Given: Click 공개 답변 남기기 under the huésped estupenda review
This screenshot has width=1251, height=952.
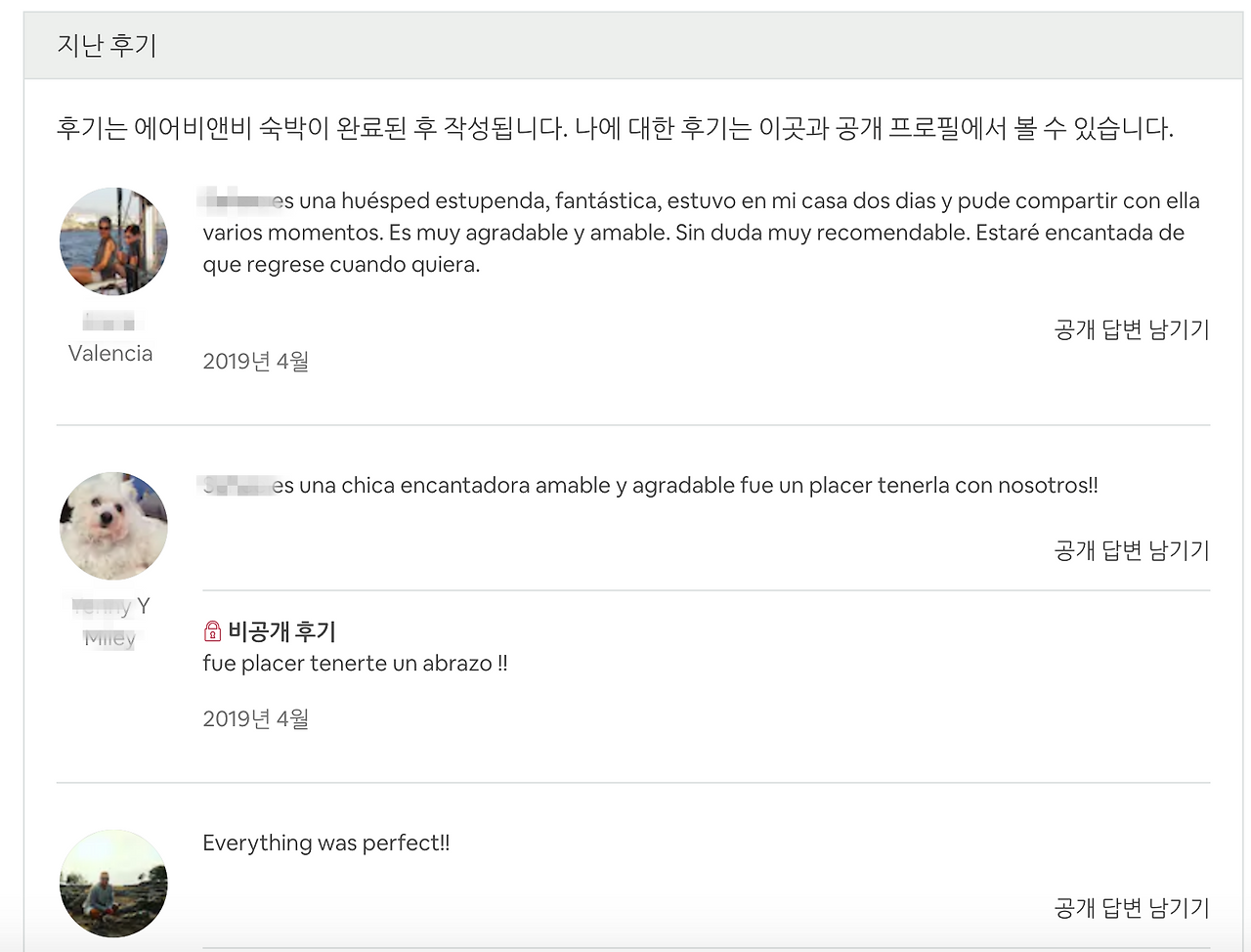Looking at the screenshot, I should [x=1132, y=329].
